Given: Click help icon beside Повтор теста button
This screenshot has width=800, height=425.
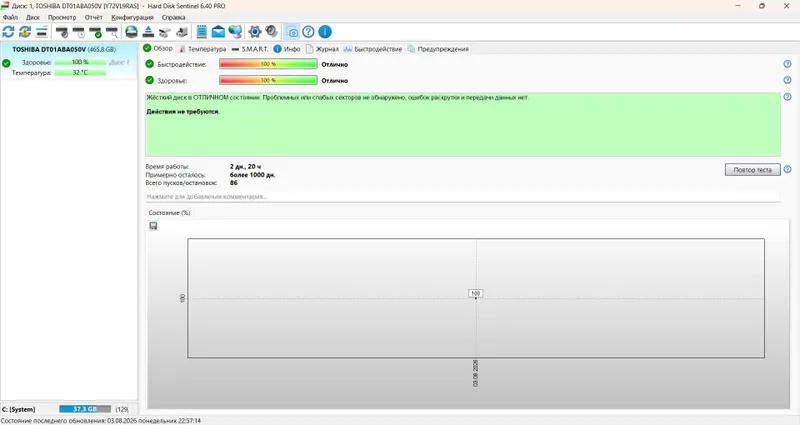Looking at the screenshot, I should [787, 169].
